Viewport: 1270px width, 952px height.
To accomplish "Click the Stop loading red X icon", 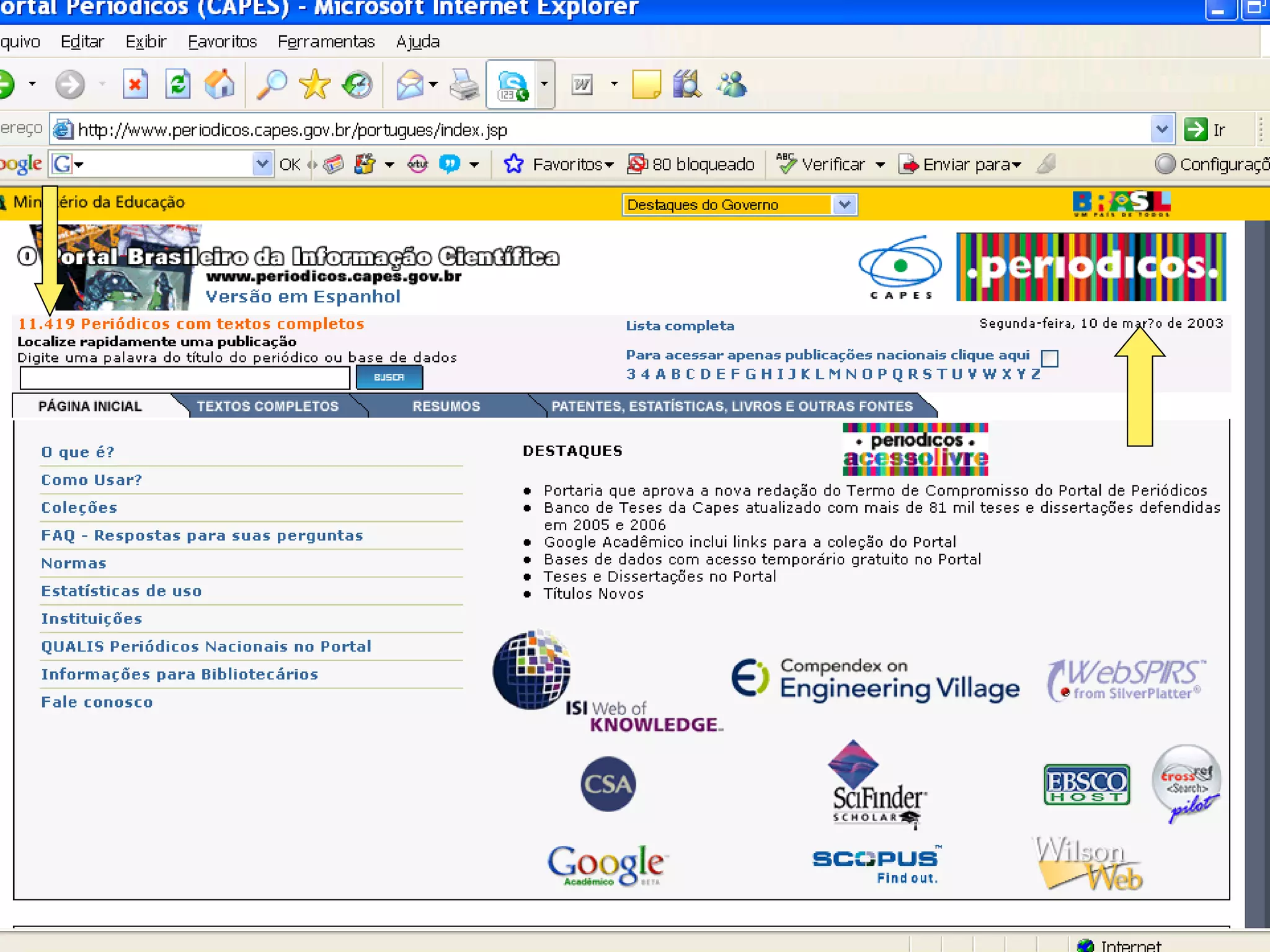I will click(x=135, y=84).
